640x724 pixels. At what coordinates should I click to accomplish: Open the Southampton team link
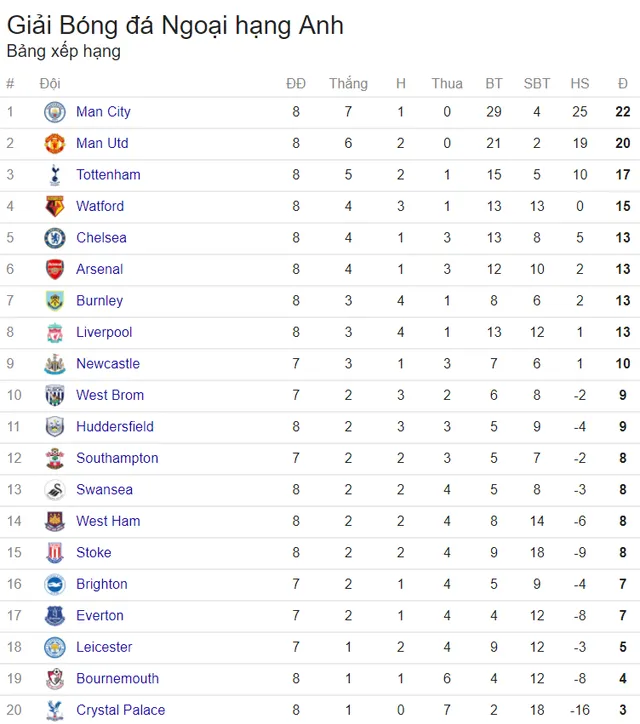117,459
